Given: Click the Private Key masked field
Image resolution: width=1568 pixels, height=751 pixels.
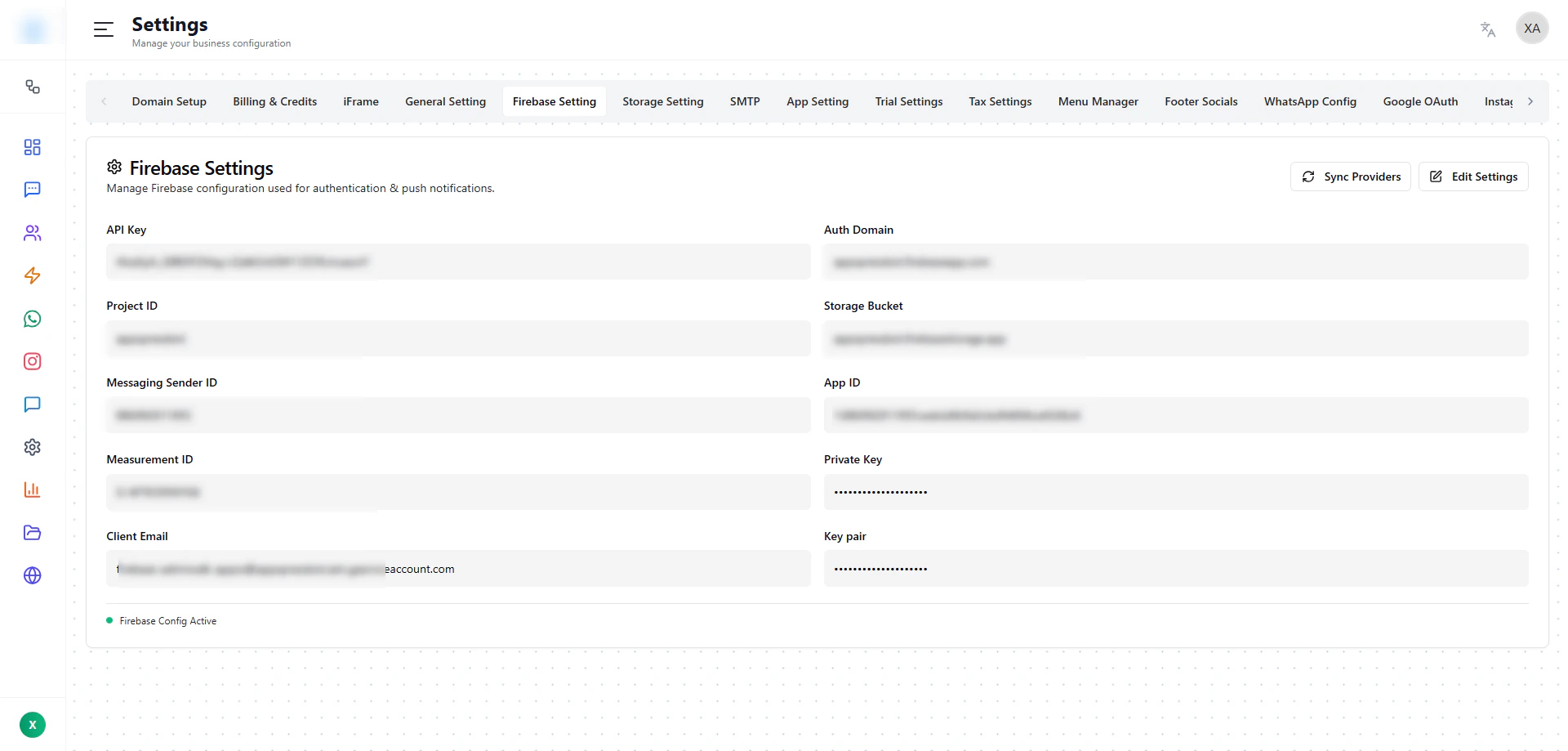Looking at the screenshot, I should pyautogui.click(x=1176, y=492).
